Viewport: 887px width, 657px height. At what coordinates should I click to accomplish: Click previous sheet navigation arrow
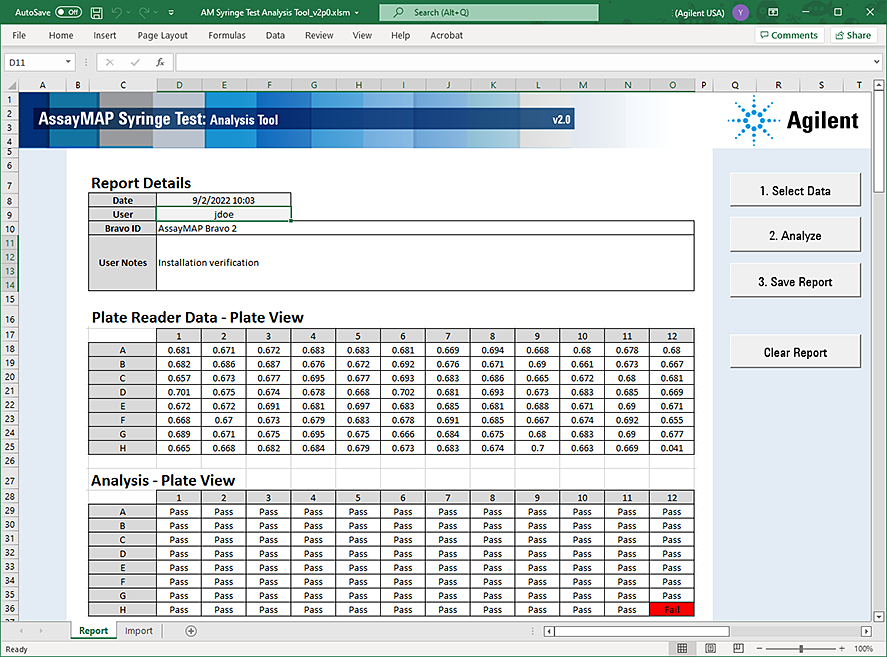[x=21, y=631]
